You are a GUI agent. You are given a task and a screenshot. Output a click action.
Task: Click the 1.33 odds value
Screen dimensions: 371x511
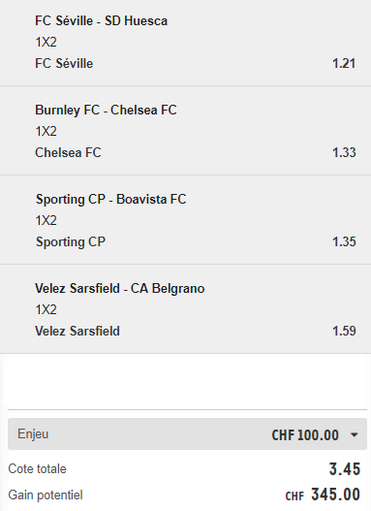tap(344, 153)
